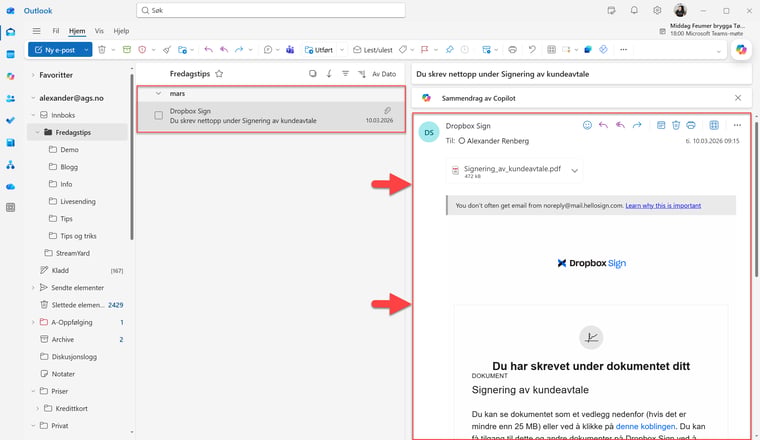Click Learn why this is important link
The image size is (760, 440).
point(663,205)
